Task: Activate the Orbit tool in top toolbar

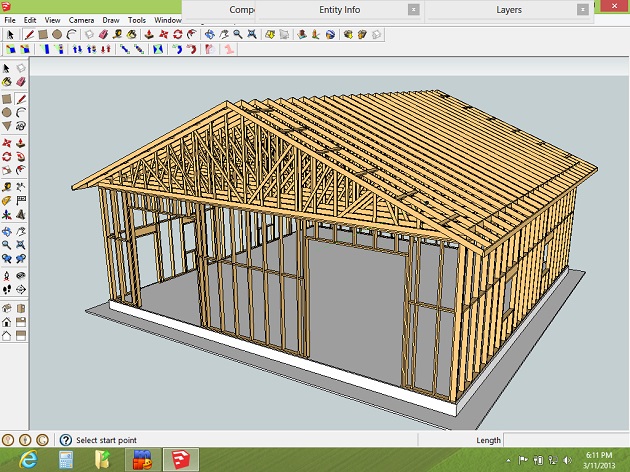Action: pyautogui.click(x=210, y=34)
